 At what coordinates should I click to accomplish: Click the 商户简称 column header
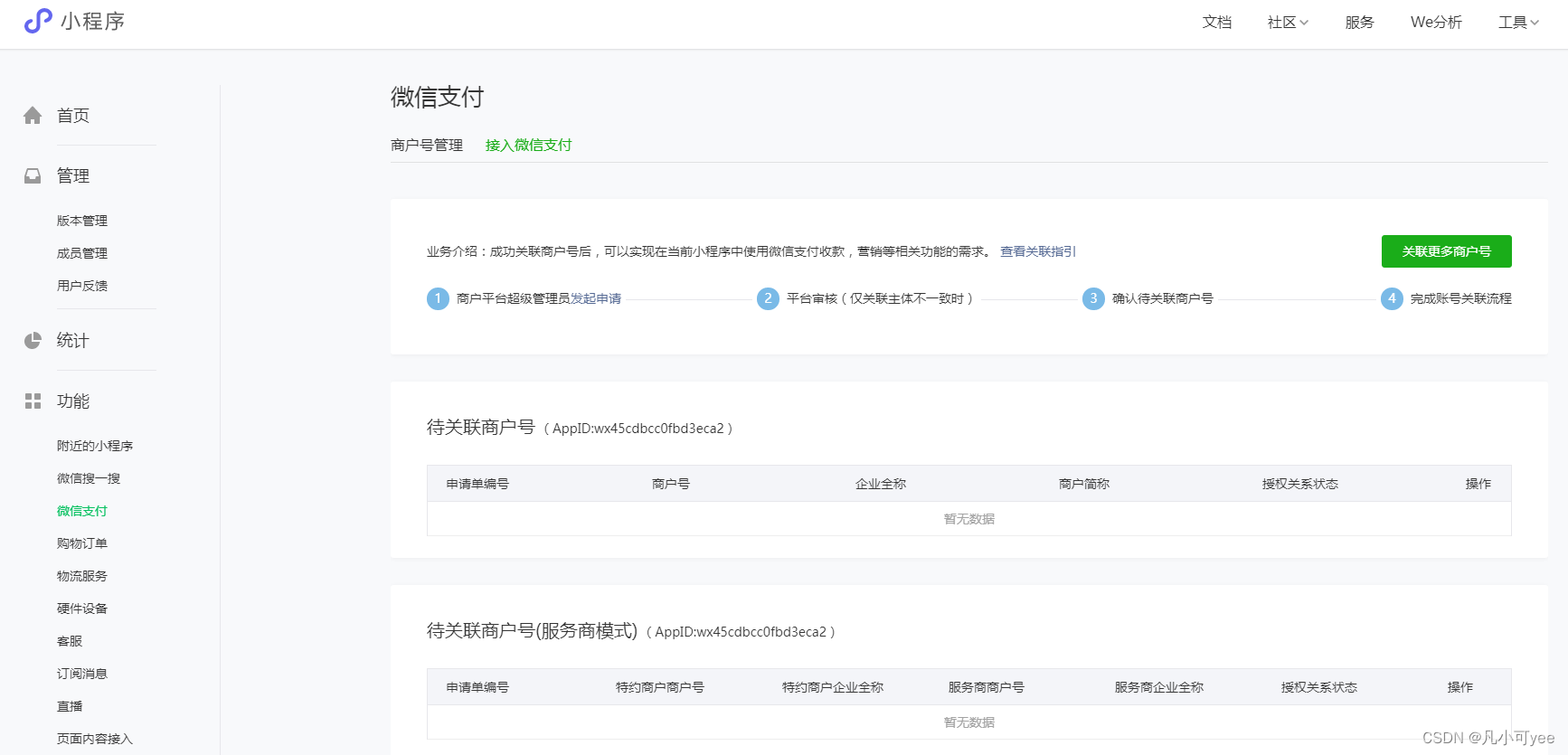tap(1084, 484)
